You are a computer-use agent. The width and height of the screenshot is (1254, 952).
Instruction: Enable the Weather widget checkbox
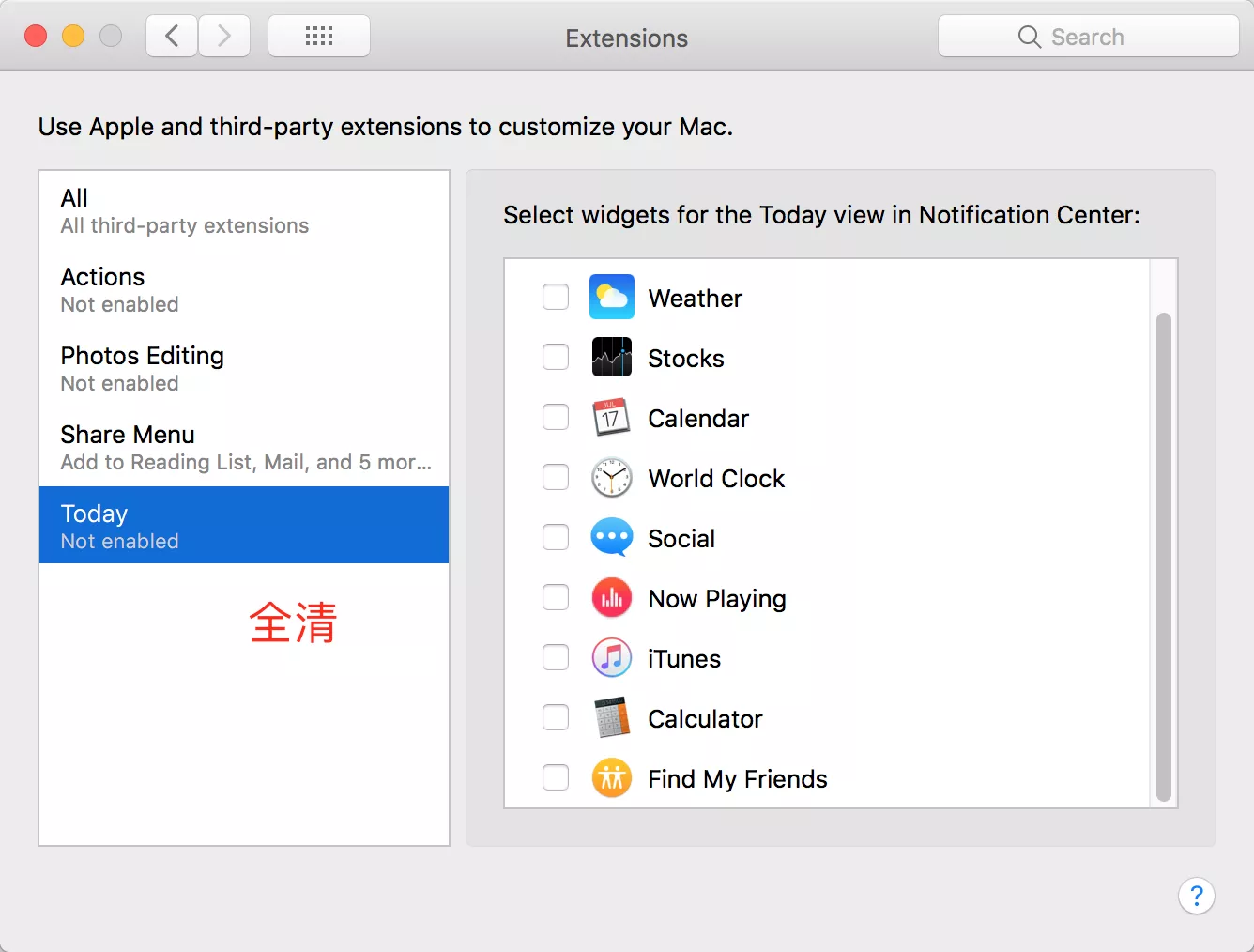pos(556,297)
